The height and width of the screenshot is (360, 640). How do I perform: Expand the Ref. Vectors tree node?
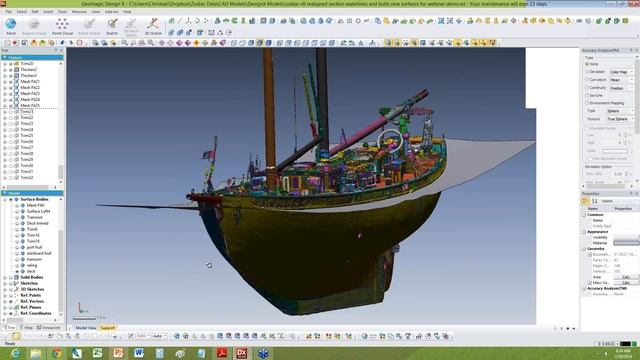5,301
